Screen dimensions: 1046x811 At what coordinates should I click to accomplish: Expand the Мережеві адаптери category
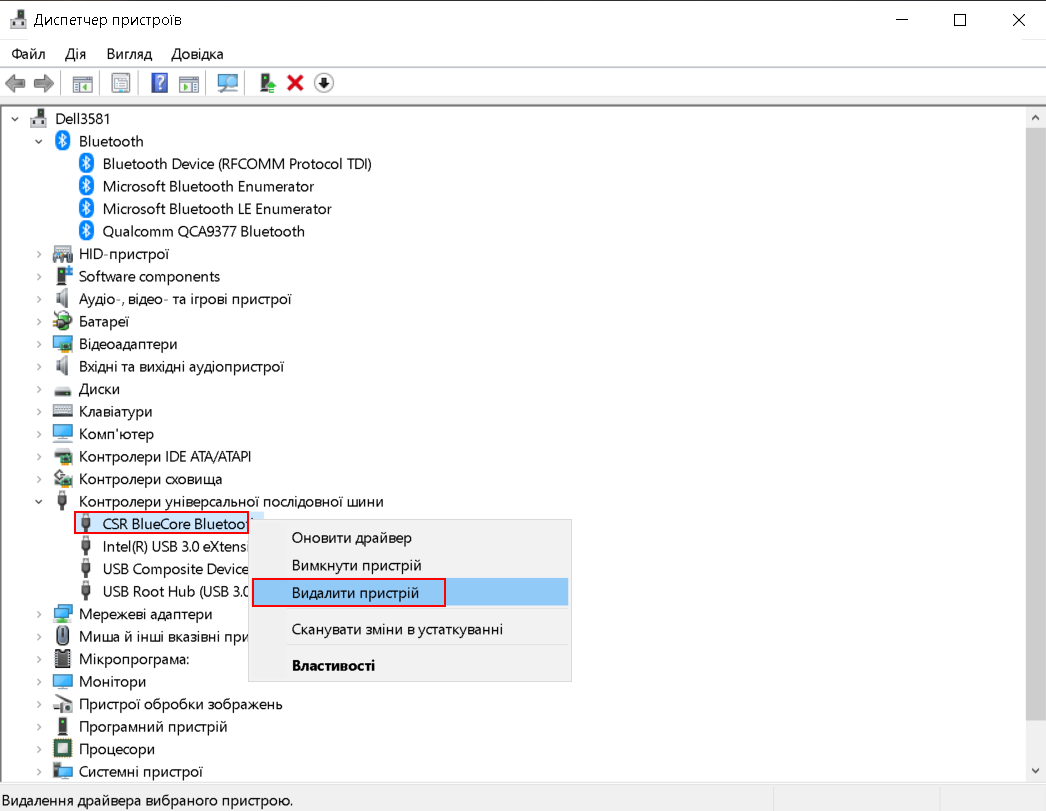pos(39,614)
